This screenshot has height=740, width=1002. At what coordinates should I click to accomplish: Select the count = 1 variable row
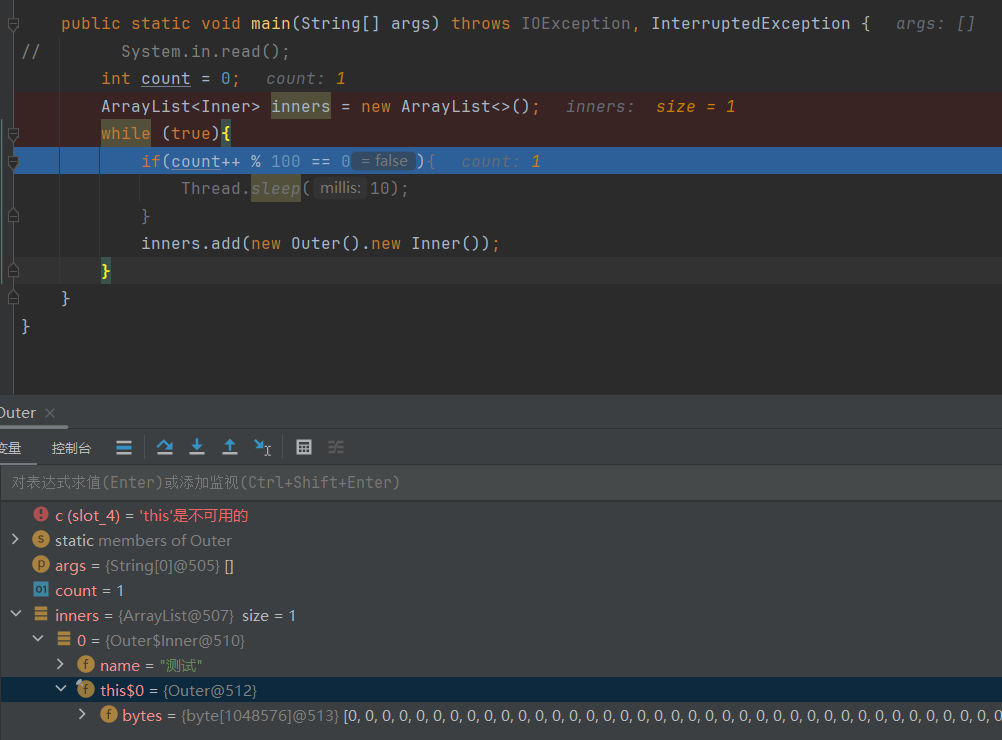pyautogui.click(x=501, y=590)
